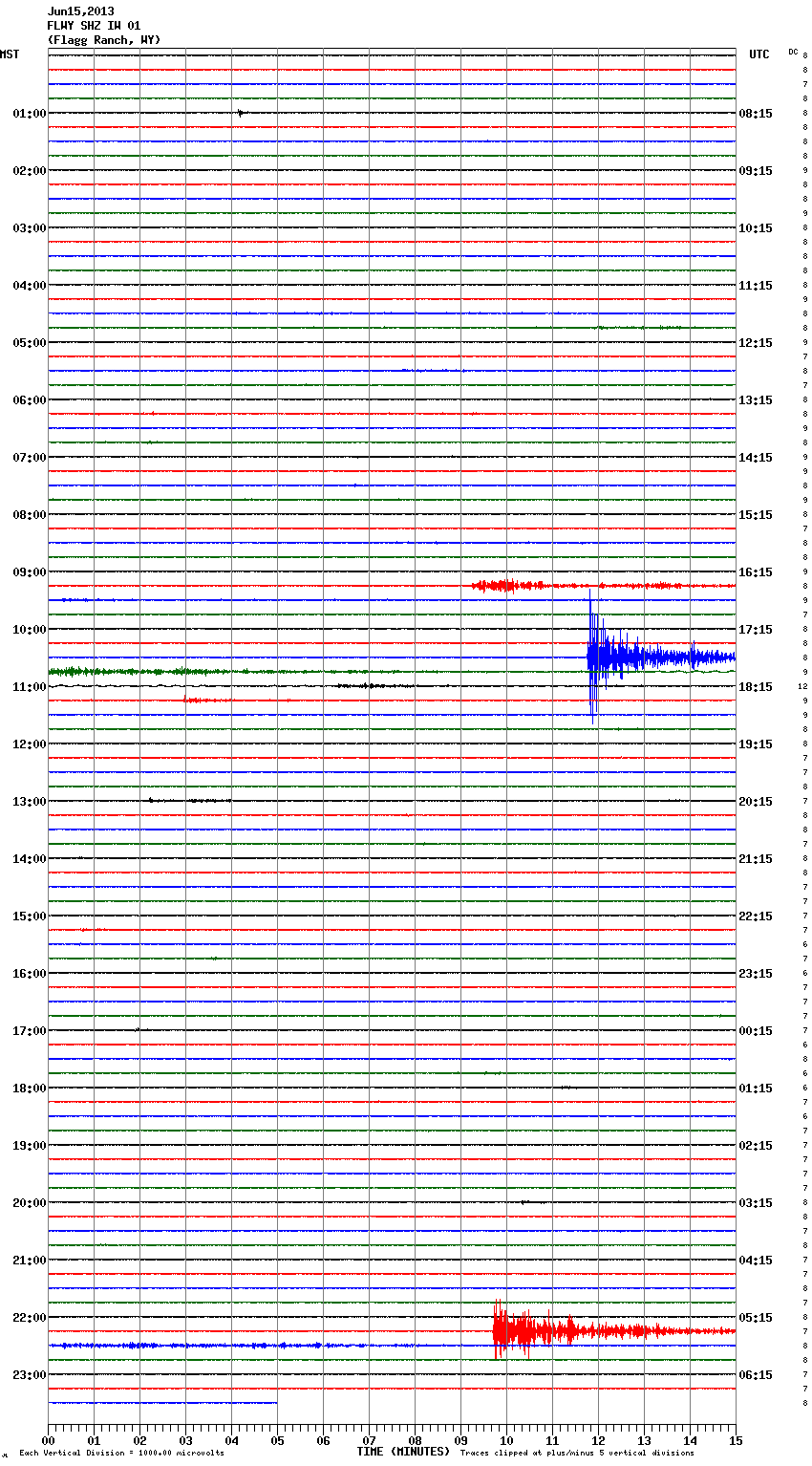Viewport: 812px width, 1466px height.
Task: Click the date header Jun15,2013
Action: click(80, 11)
